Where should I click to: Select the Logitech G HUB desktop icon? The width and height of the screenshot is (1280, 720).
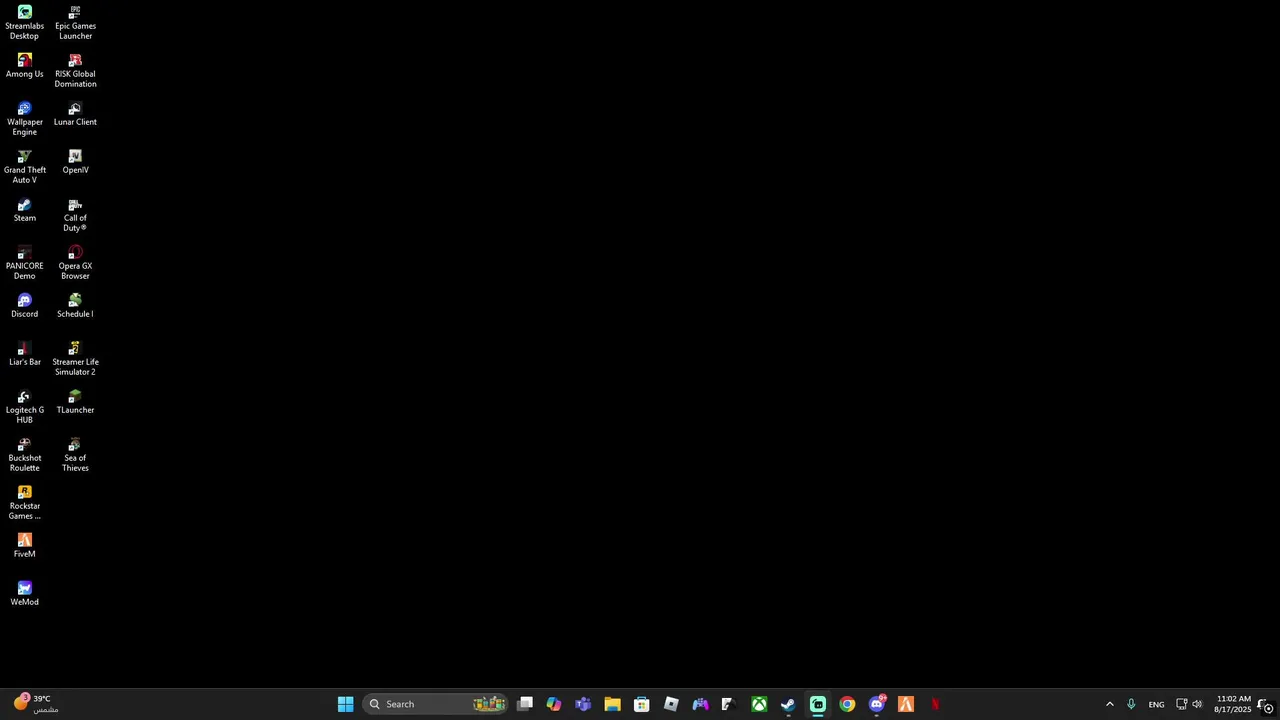click(24, 407)
